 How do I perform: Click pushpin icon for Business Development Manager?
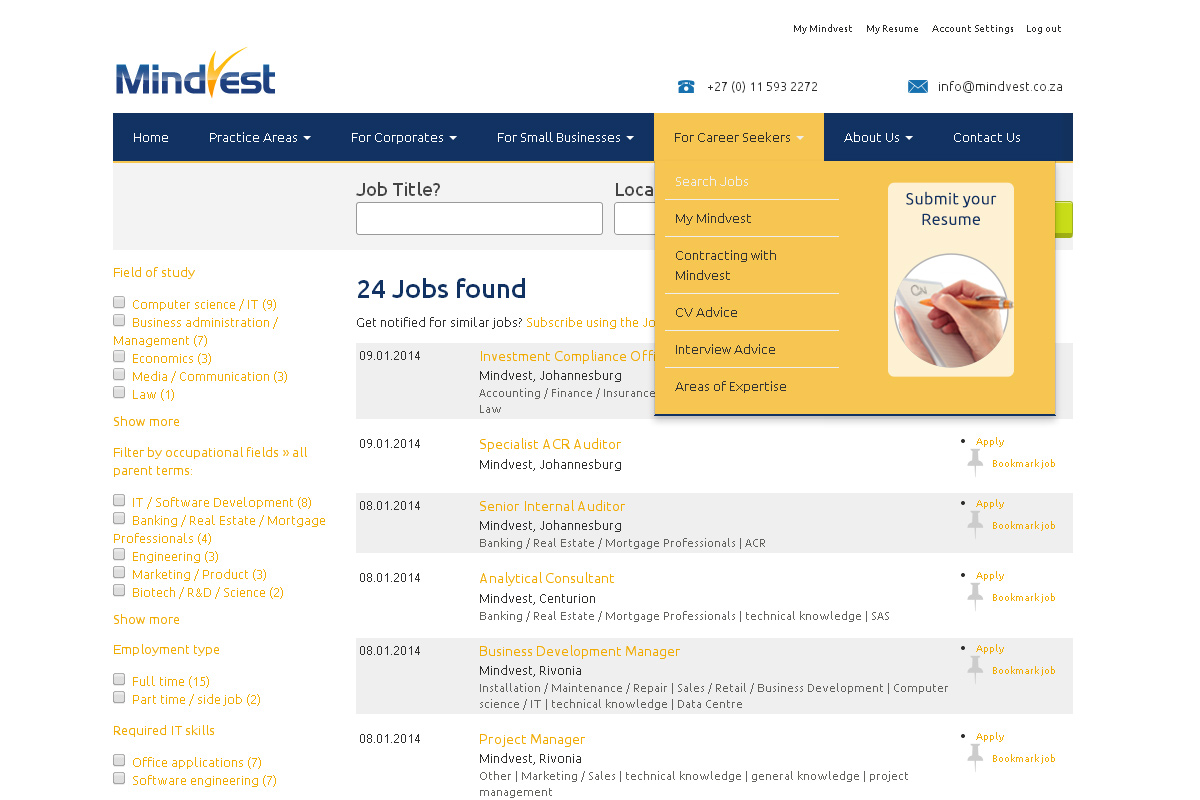tap(975, 669)
